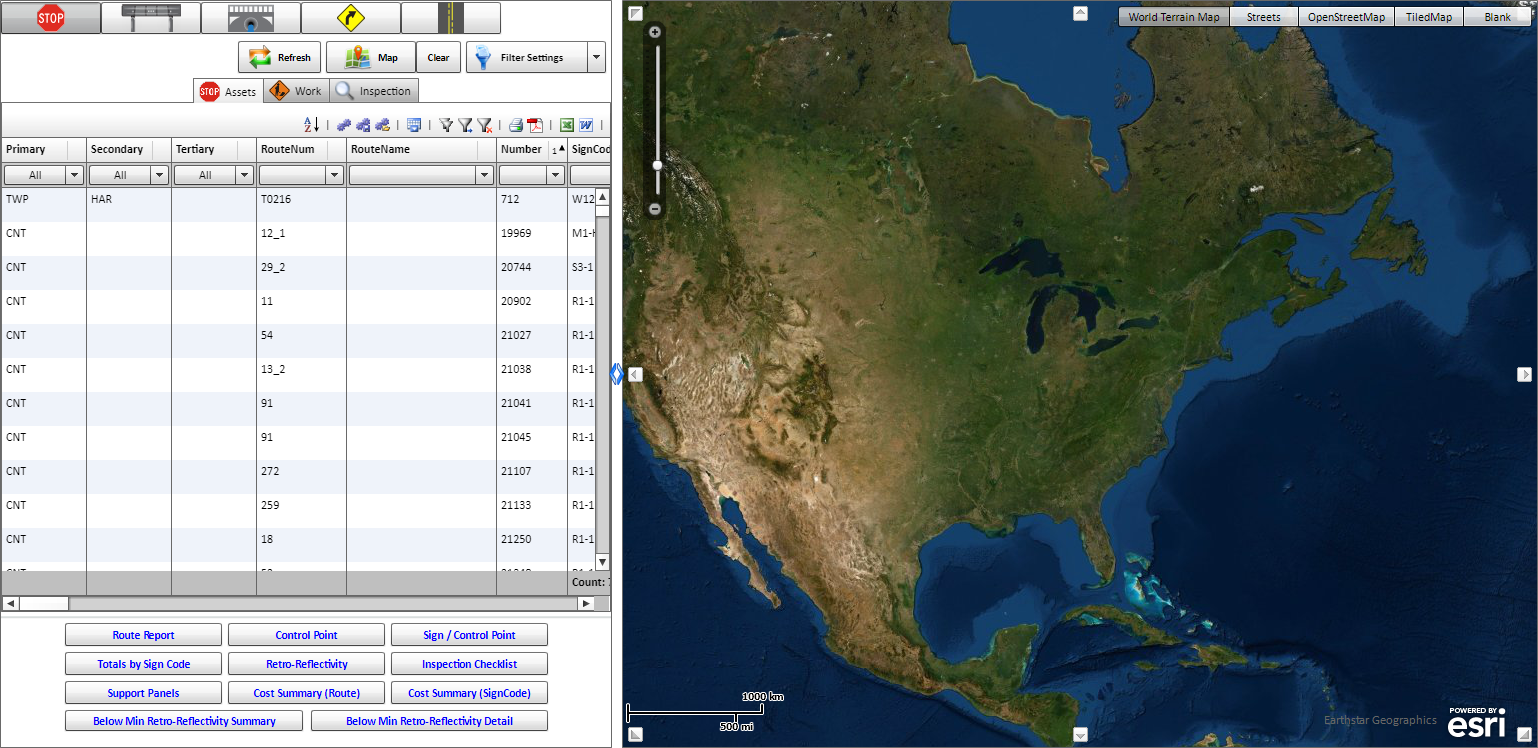
Task: Open Below Min Retro-Reflectivity Summary report
Action: click(x=184, y=721)
